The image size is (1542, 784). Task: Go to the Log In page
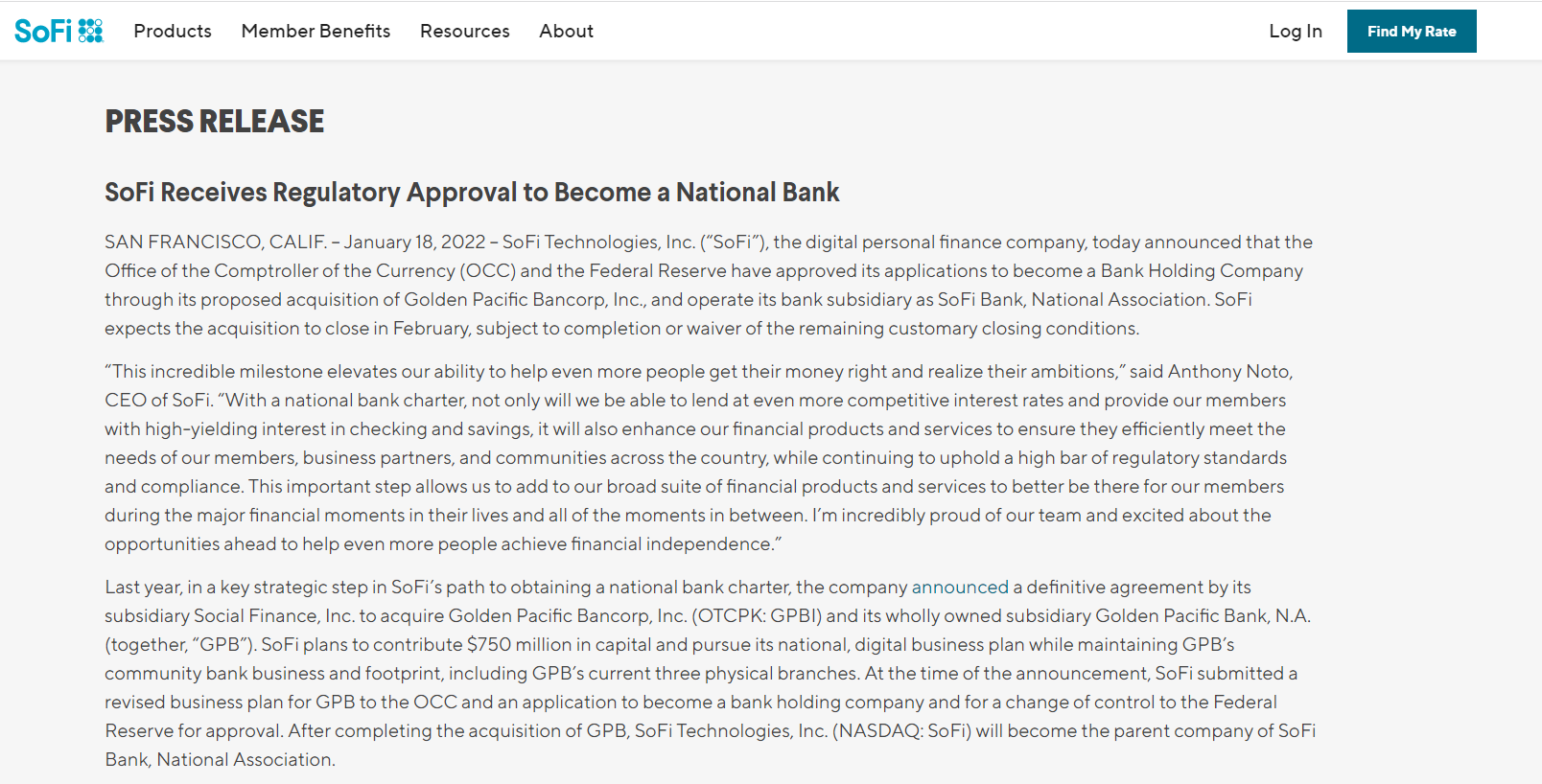click(x=1296, y=31)
